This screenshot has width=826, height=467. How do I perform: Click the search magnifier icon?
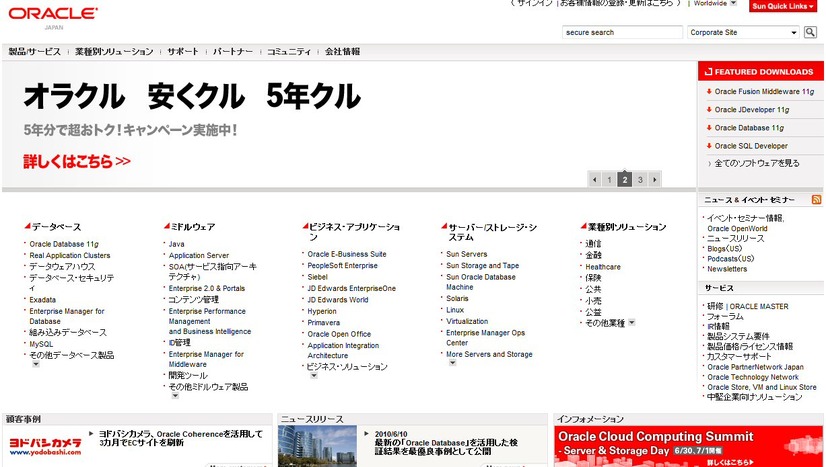[810, 32]
